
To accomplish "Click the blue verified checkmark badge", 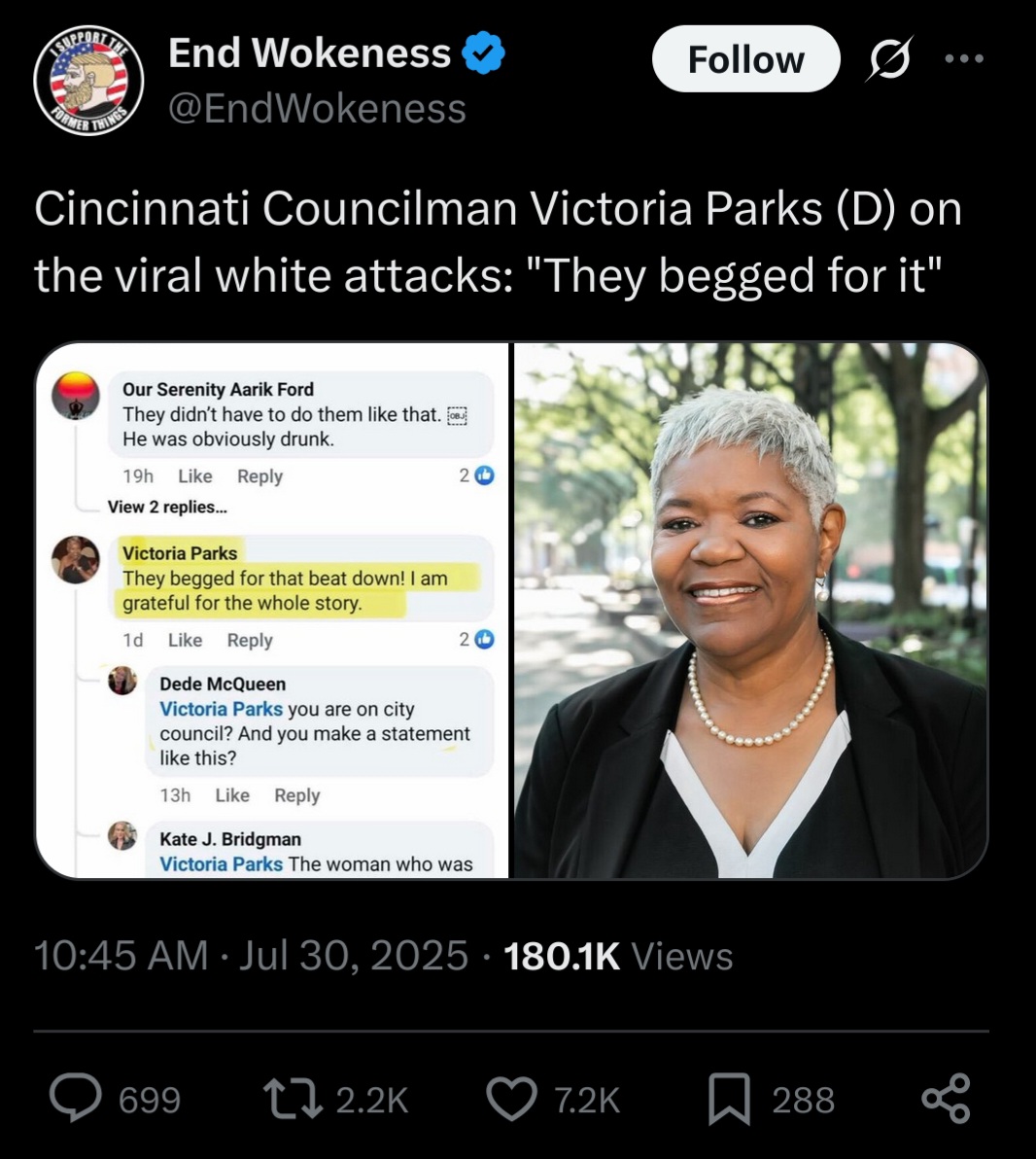I will tap(483, 53).
